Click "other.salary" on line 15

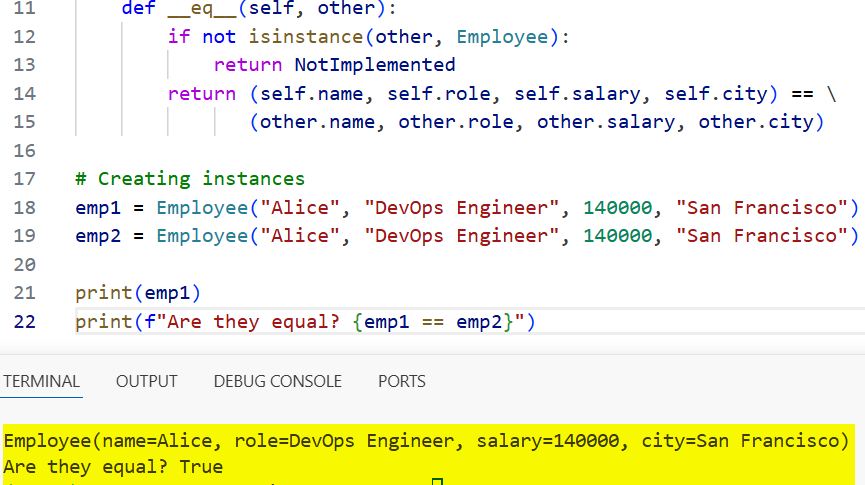(606, 122)
